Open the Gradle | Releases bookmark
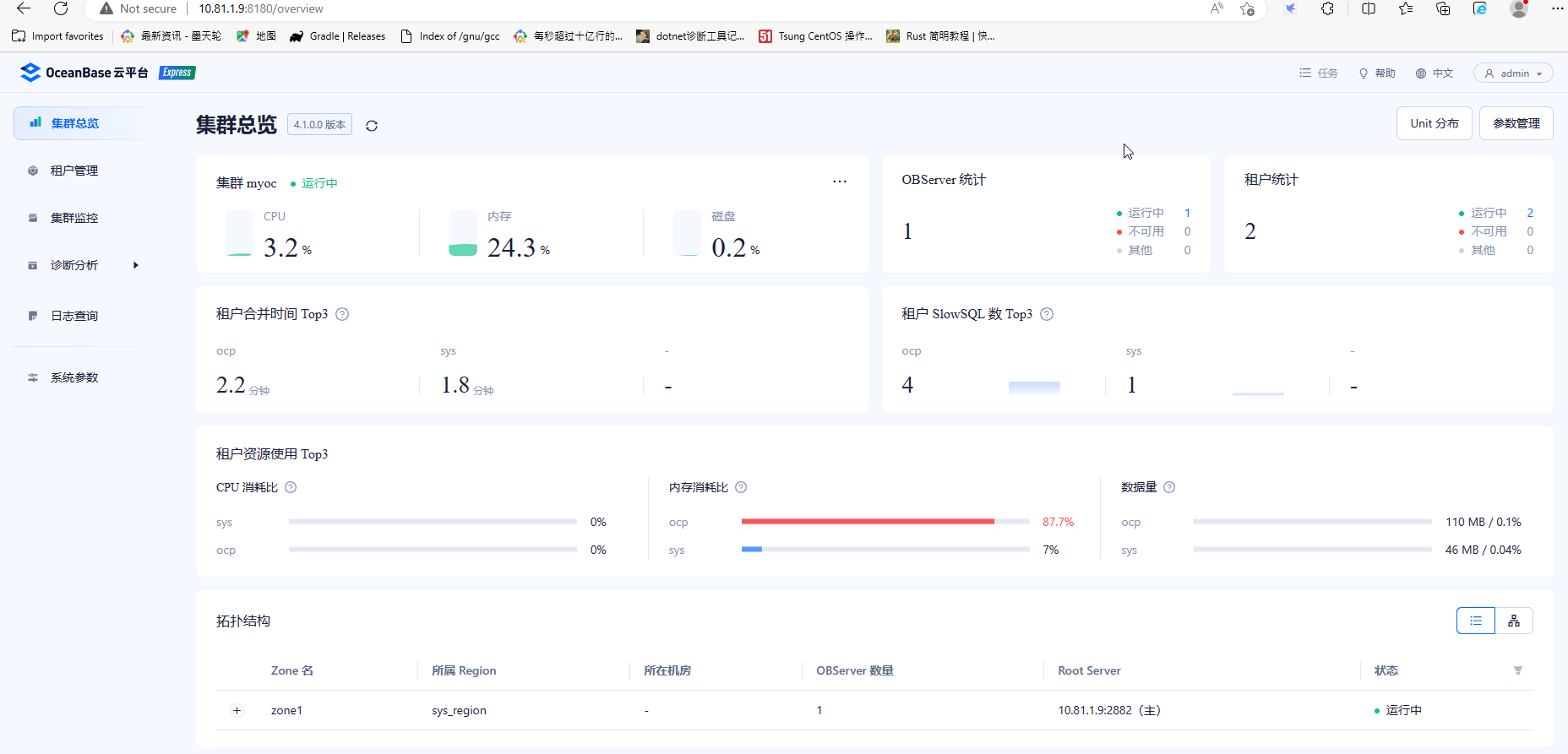The image size is (1568, 754). [x=337, y=36]
